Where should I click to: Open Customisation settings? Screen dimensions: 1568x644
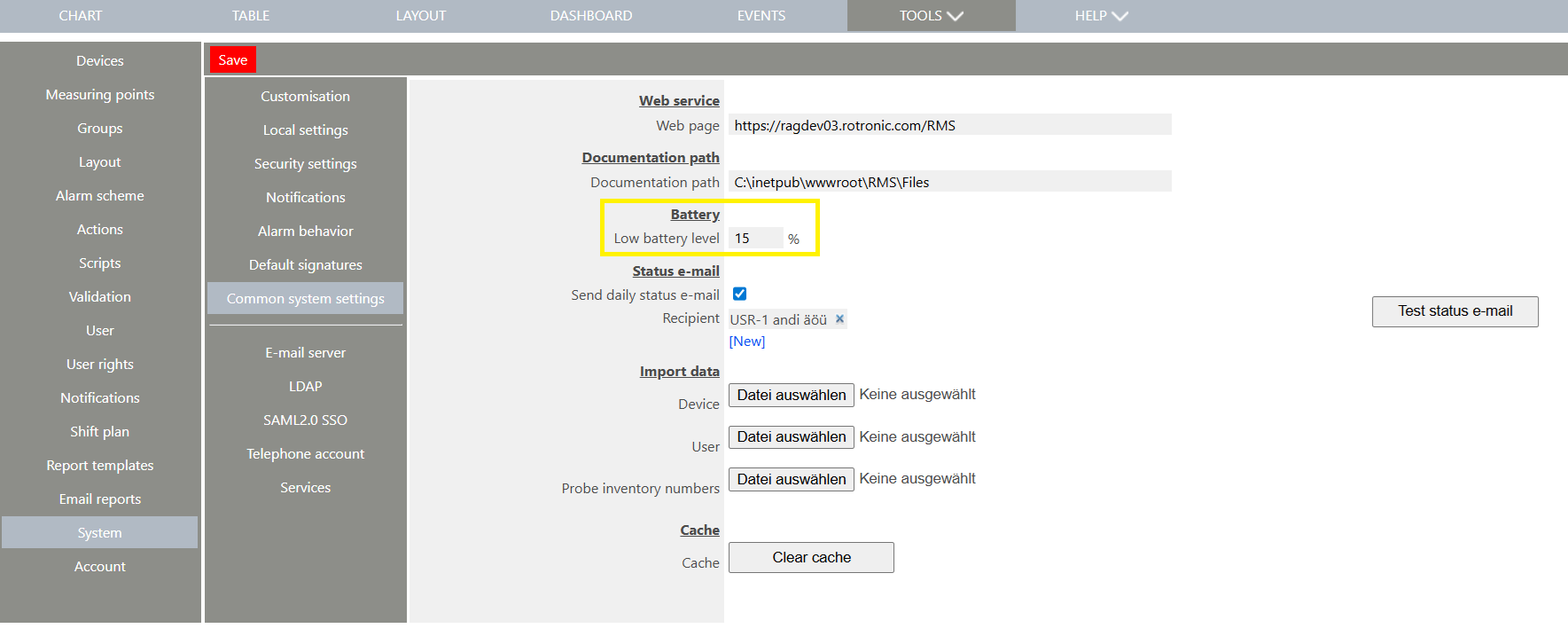306,96
